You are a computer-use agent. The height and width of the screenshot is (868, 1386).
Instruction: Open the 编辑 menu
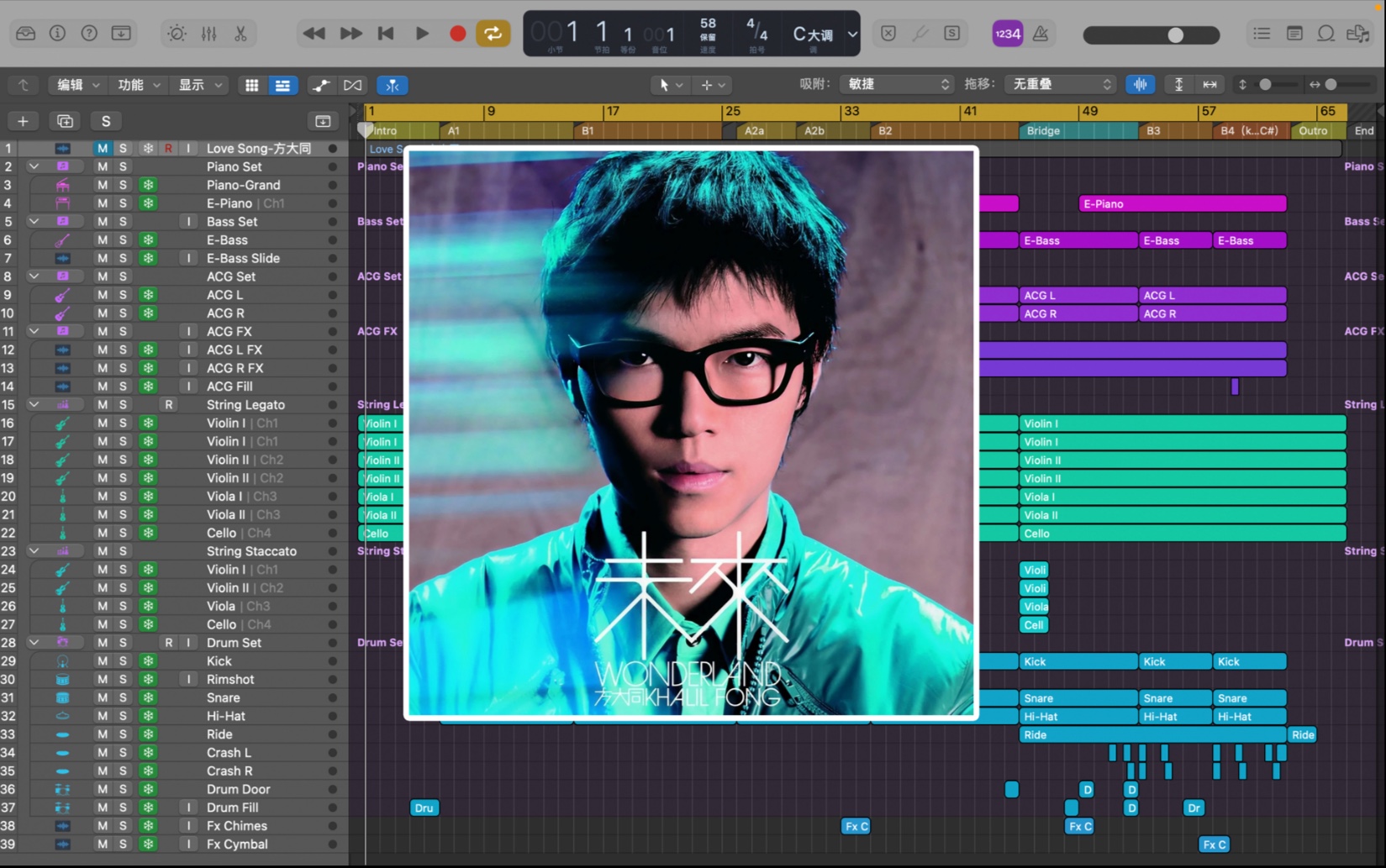pos(76,85)
